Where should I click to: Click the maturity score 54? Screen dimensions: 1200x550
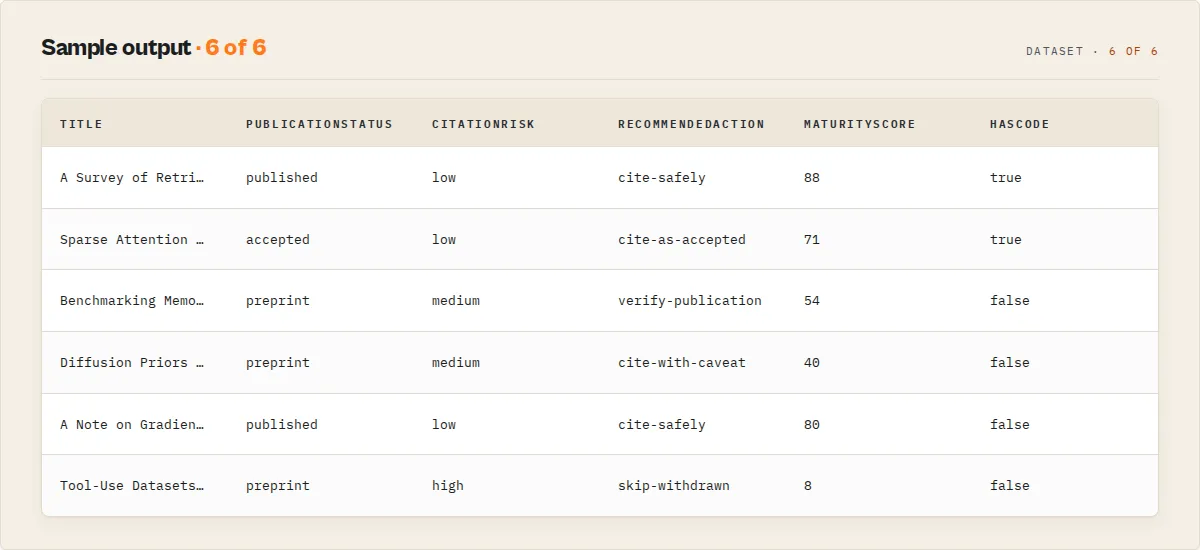[812, 301]
